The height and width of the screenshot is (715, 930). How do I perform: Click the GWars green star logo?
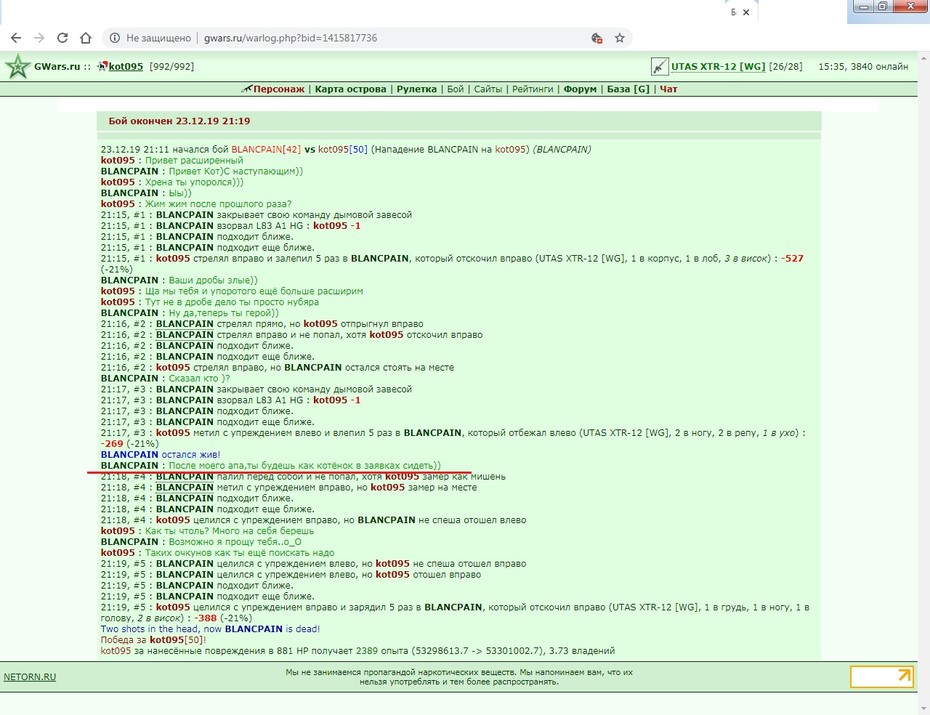pos(18,66)
